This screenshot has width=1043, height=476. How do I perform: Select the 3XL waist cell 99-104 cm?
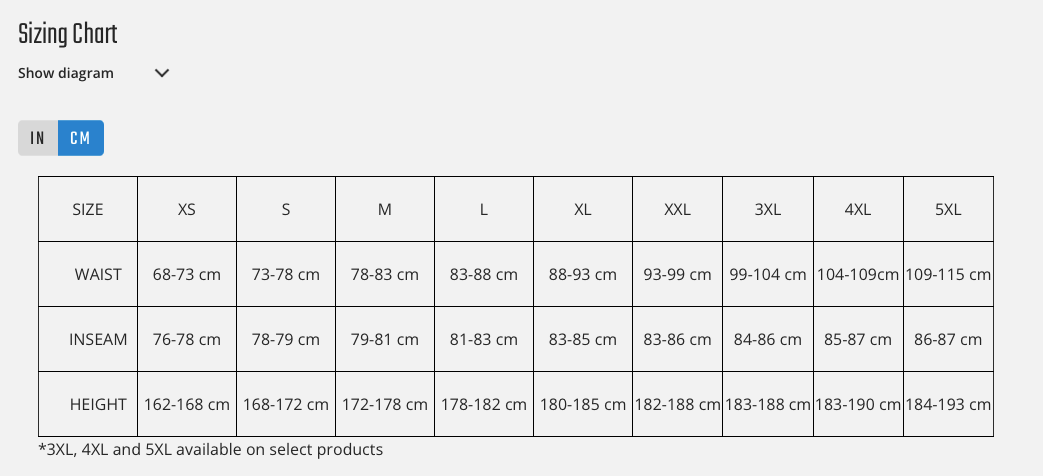(x=768, y=274)
